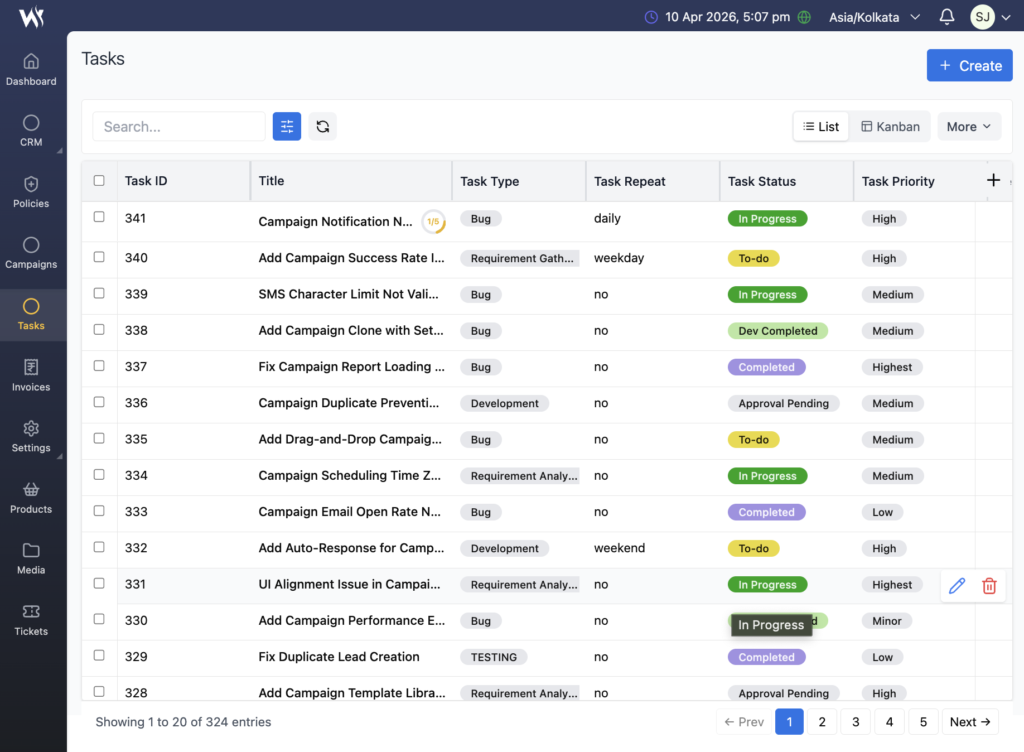Select the checkbox for task 337
1024x752 pixels.
click(99, 366)
